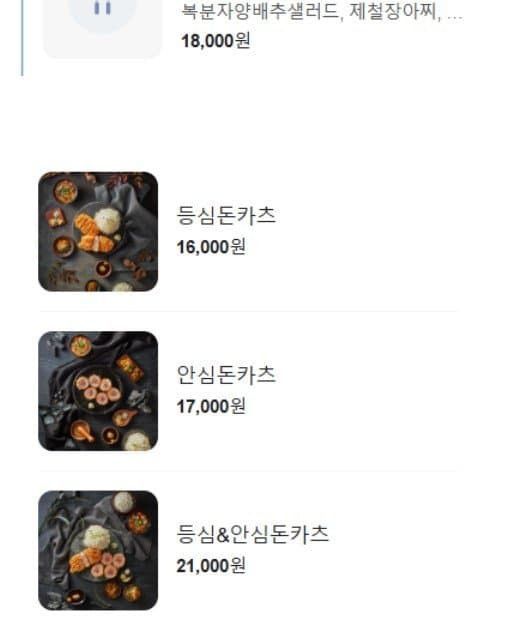The height and width of the screenshot is (634, 512).
Task: Click the vertical blue bar at the left edge
Action: tap(22, 38)
